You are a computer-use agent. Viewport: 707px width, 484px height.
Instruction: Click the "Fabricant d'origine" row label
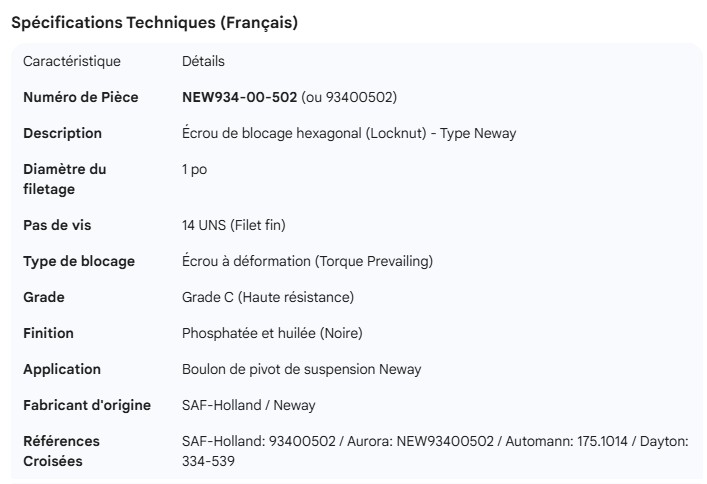(87, 405)
